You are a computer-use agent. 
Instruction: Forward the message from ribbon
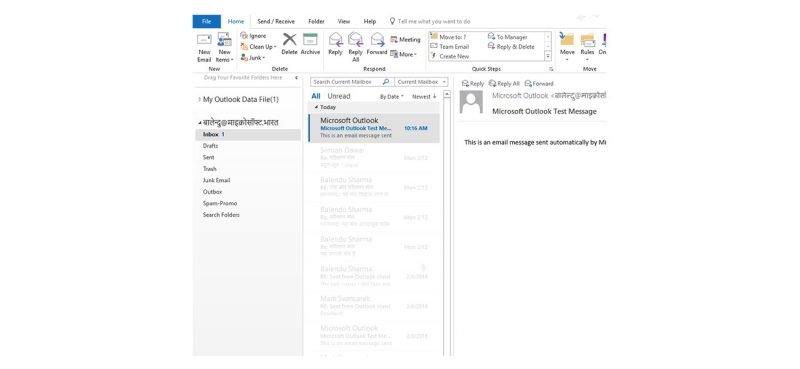[x=377, y=44]
